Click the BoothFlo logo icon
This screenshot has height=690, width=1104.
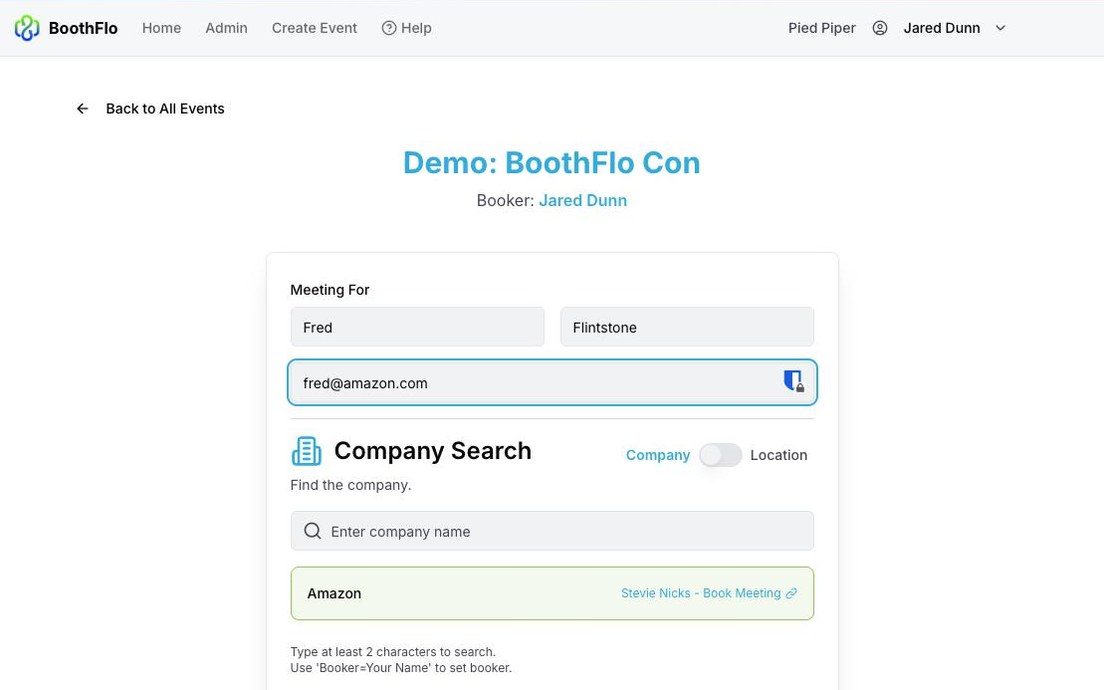coord(27,28)
